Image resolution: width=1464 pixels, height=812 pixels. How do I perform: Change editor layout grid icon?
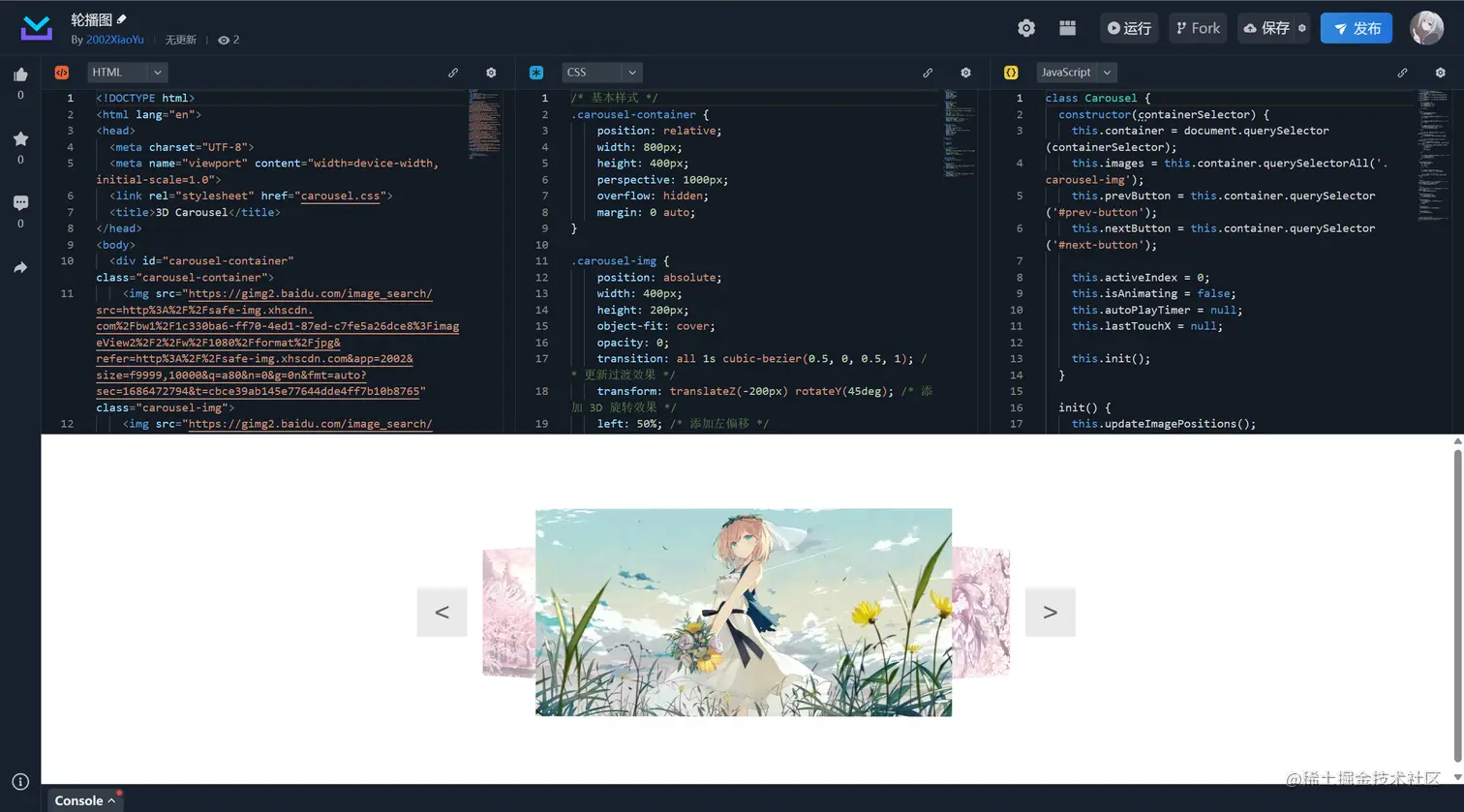[x=1067, y=28]
